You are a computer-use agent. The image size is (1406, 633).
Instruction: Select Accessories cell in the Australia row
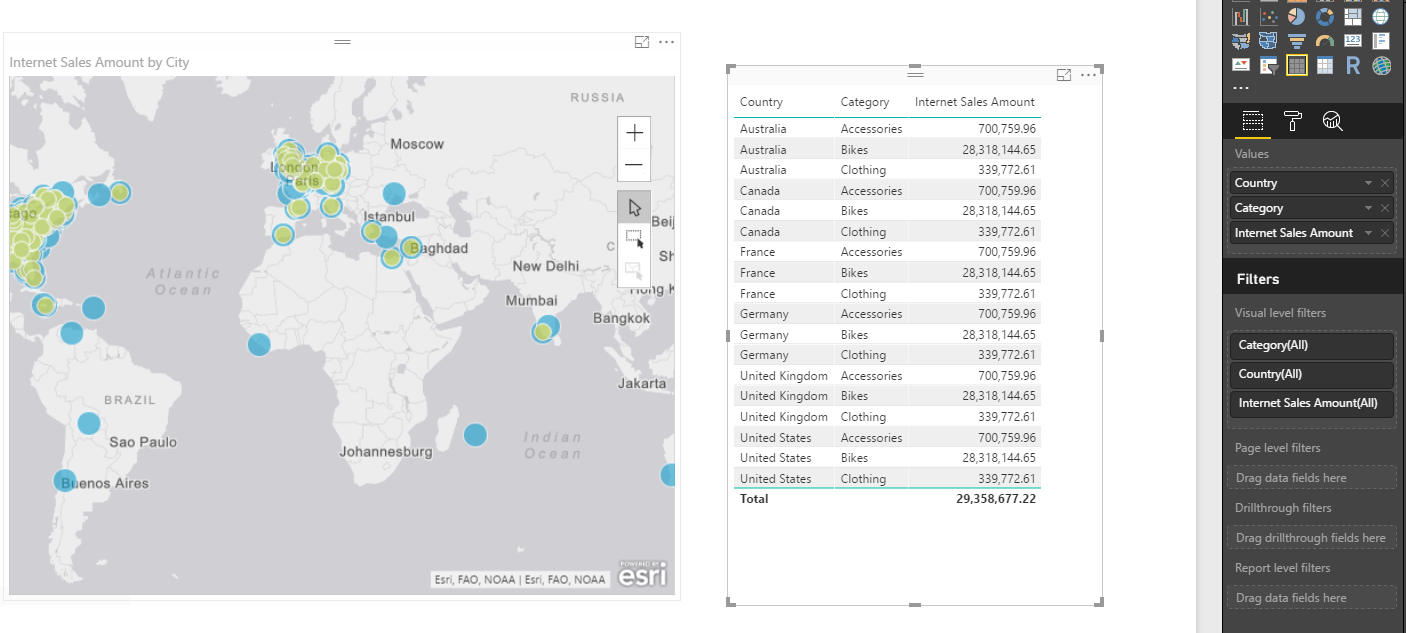[871, 129]
